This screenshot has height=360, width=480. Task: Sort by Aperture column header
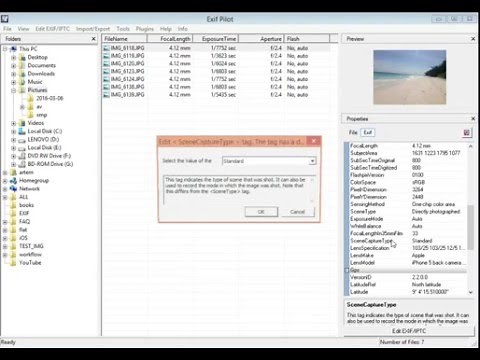point(261,39)
